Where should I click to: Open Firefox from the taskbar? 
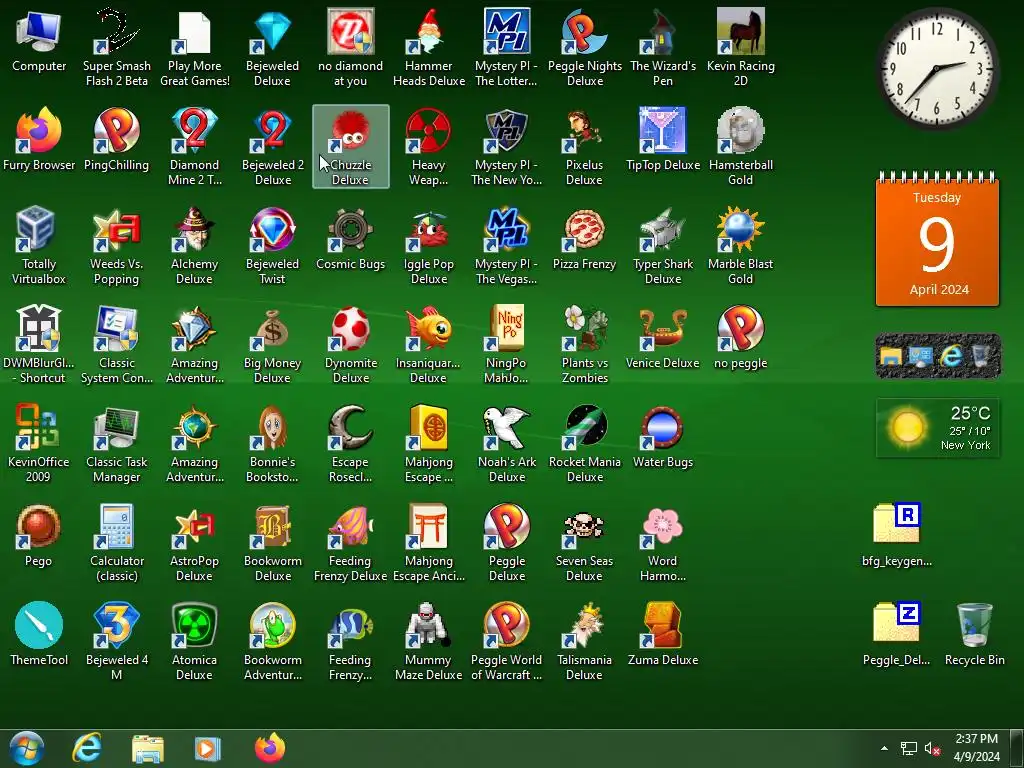point(270,748)
